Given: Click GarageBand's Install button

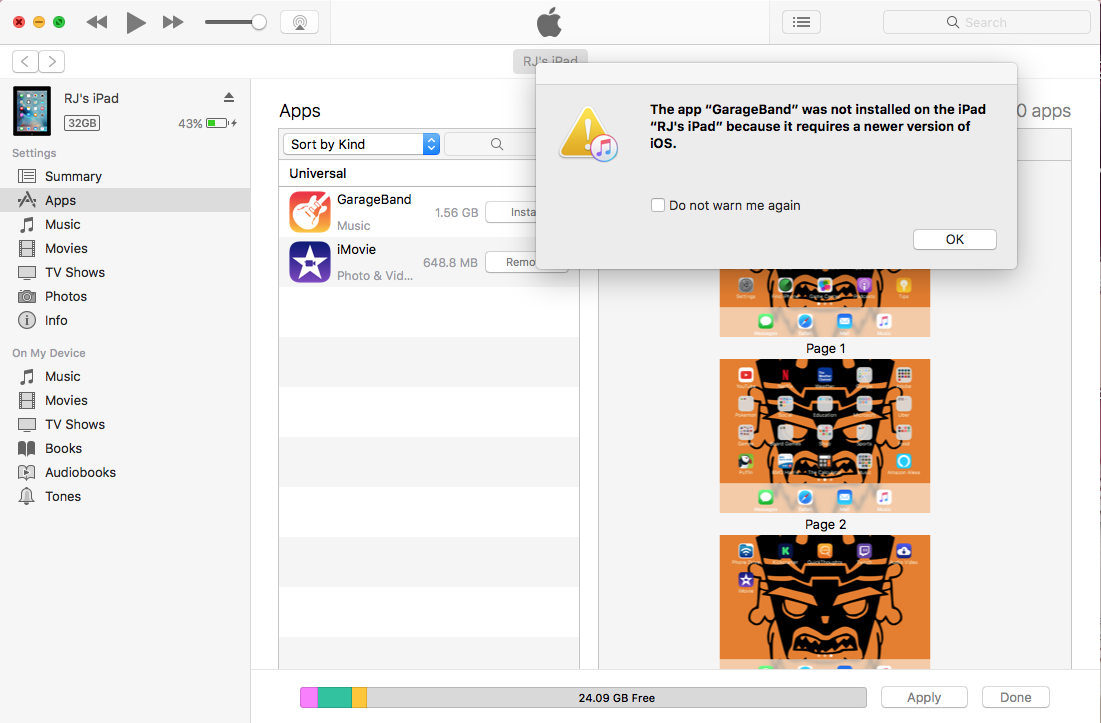Looking at the screenshot, I should (511, 212).
